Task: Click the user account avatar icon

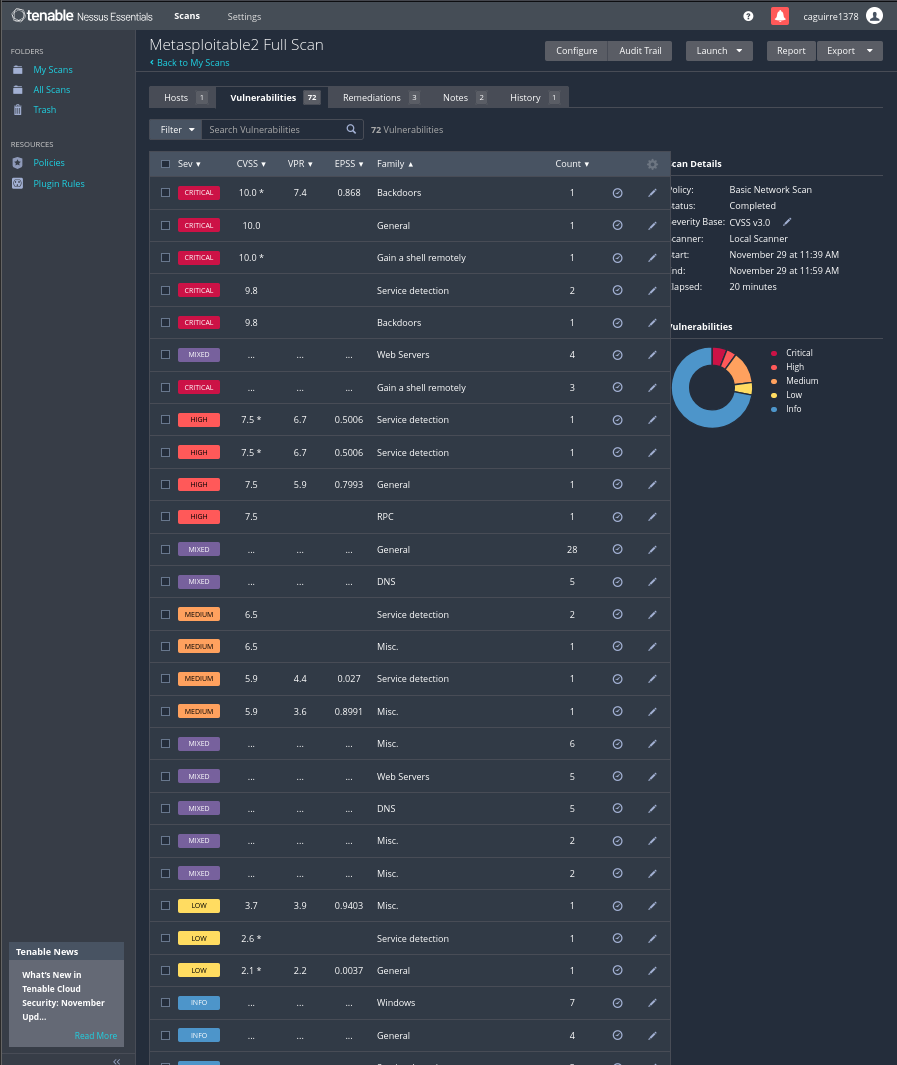Action: (x=874, y=16)
